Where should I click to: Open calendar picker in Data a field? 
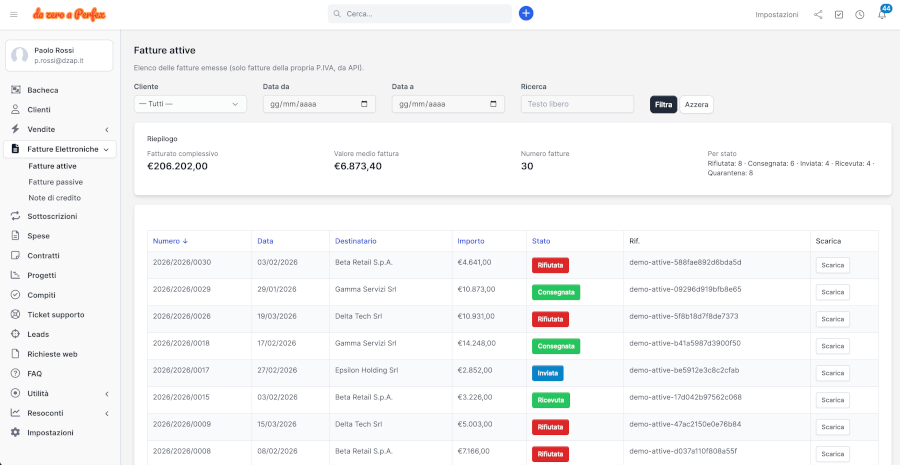[496, 104]
